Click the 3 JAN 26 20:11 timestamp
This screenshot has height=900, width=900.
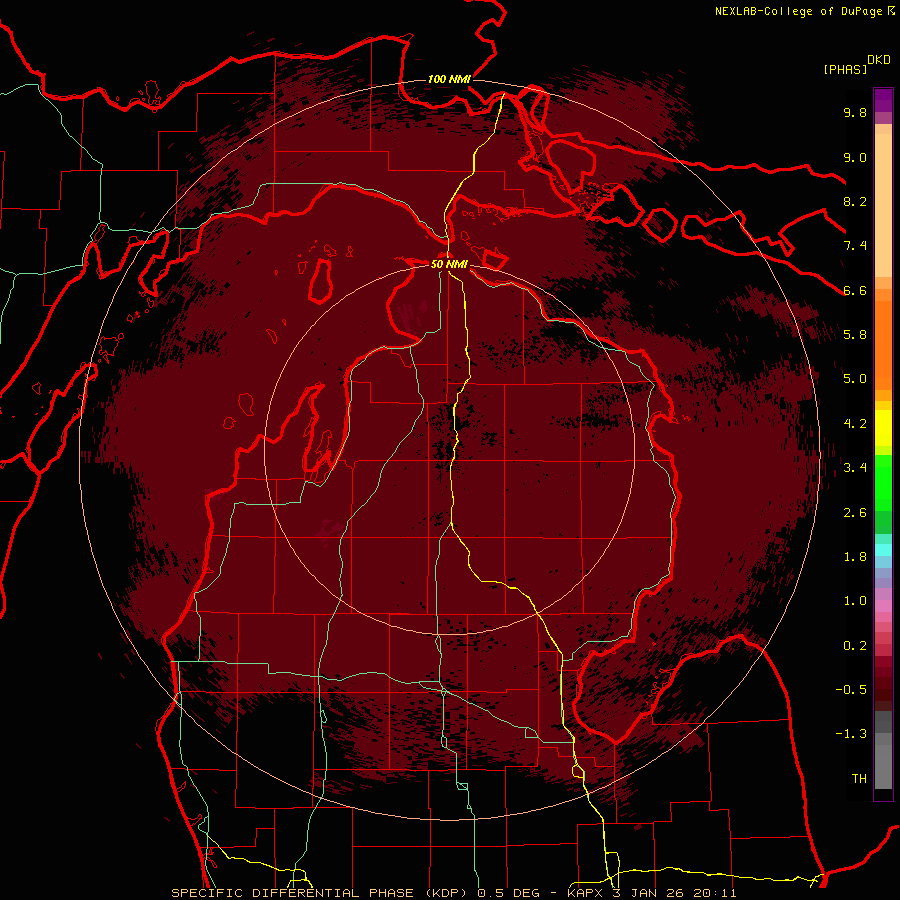673,893
